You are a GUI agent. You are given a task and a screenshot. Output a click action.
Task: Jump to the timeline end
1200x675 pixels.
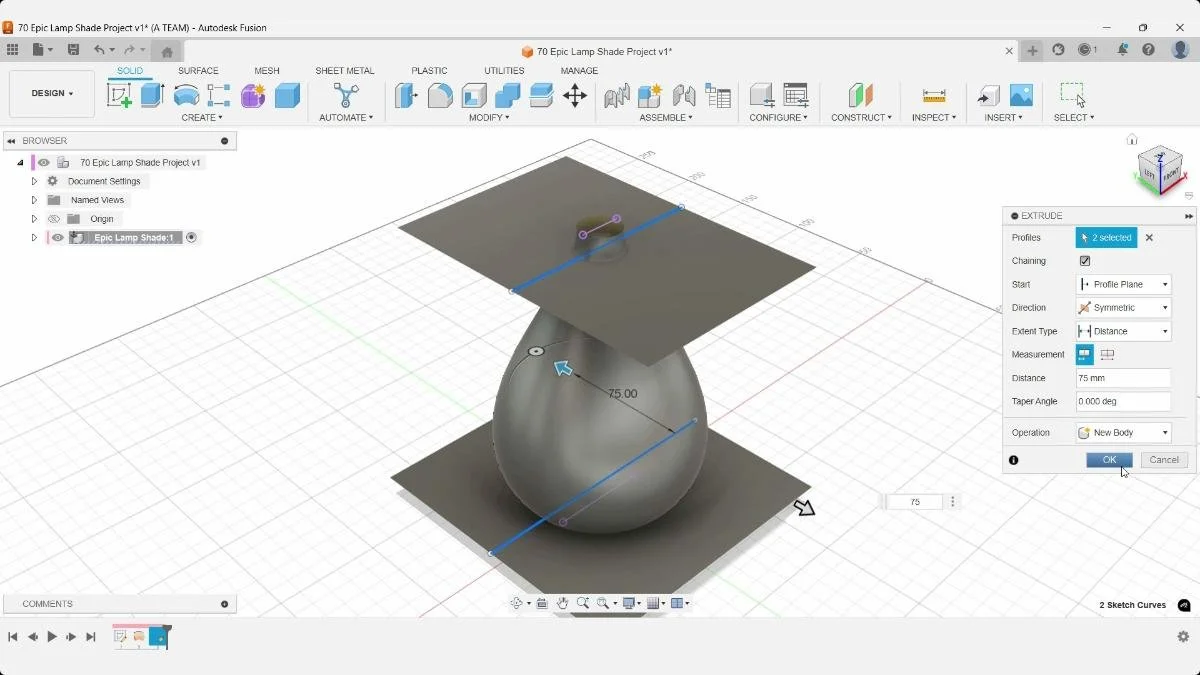click(x=91, y=637)
